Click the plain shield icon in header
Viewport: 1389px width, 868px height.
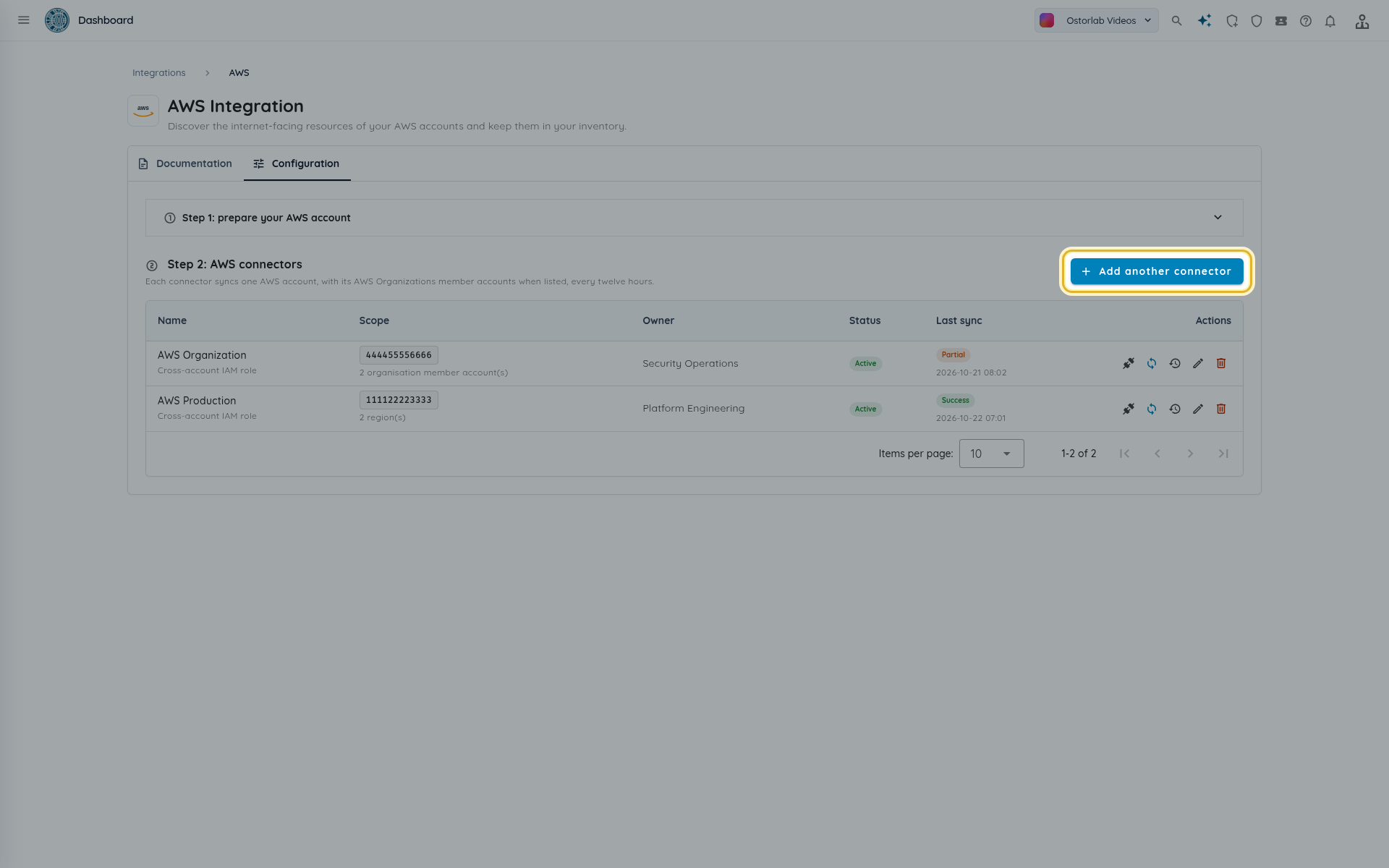(x=1257, y=21)
